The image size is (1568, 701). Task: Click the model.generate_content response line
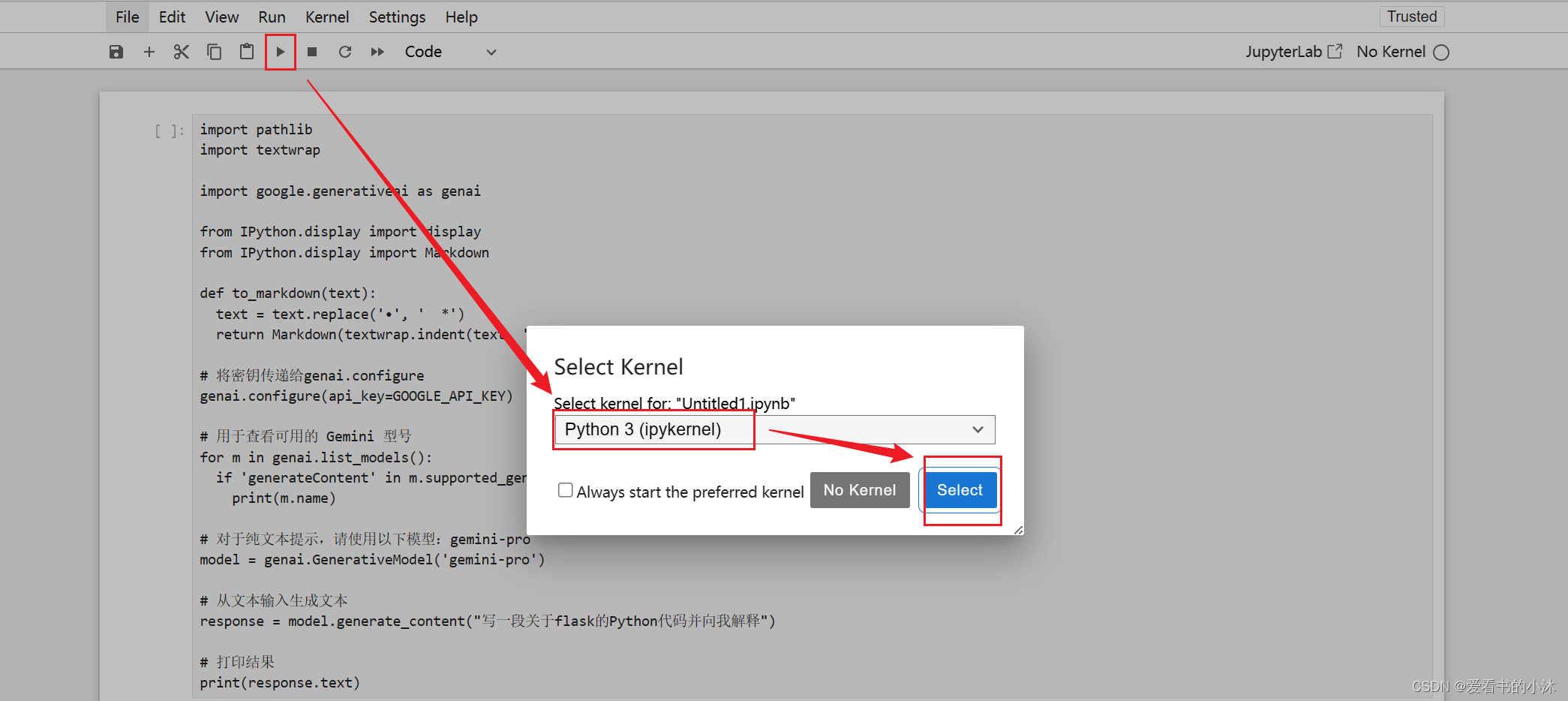point(488,621)
